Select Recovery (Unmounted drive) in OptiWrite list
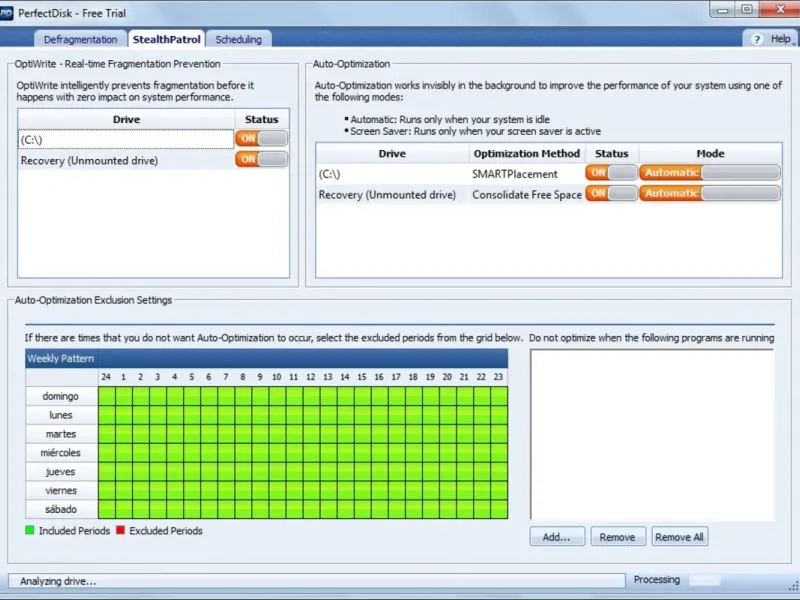This screenshot has width=800, height=600. [126, 160]
